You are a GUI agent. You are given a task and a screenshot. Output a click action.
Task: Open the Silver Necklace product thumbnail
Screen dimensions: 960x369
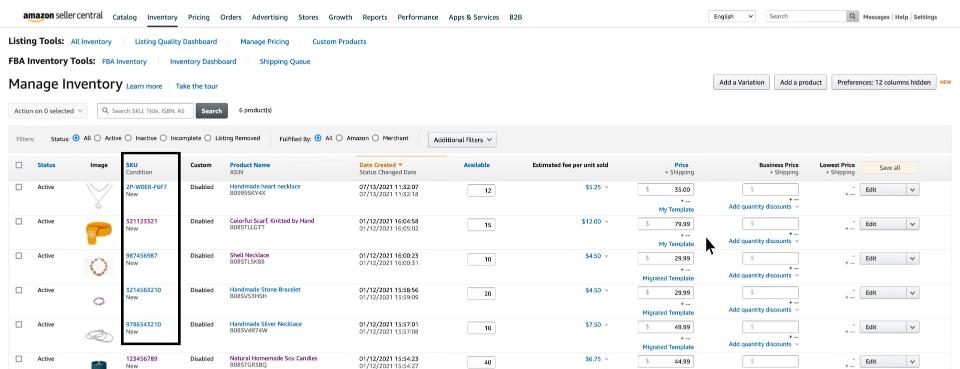[x=99, y=335]
